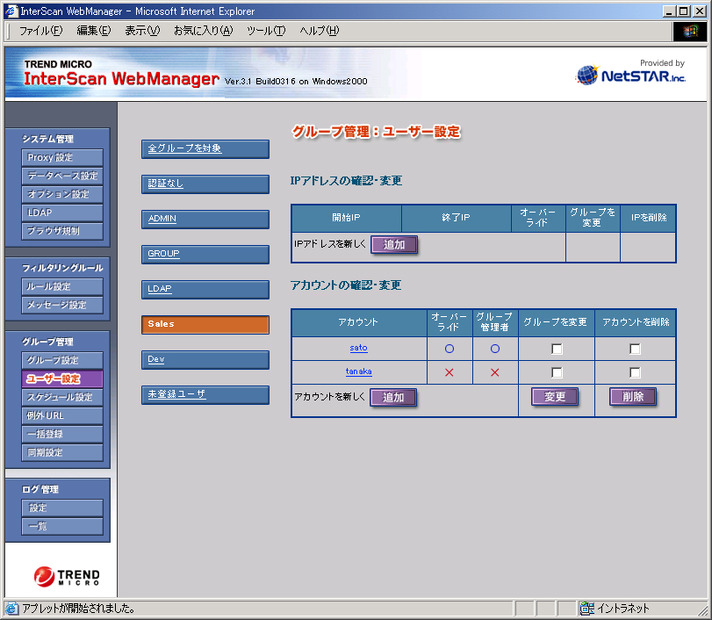Open Proxy設定 in system management

point(62,158)
